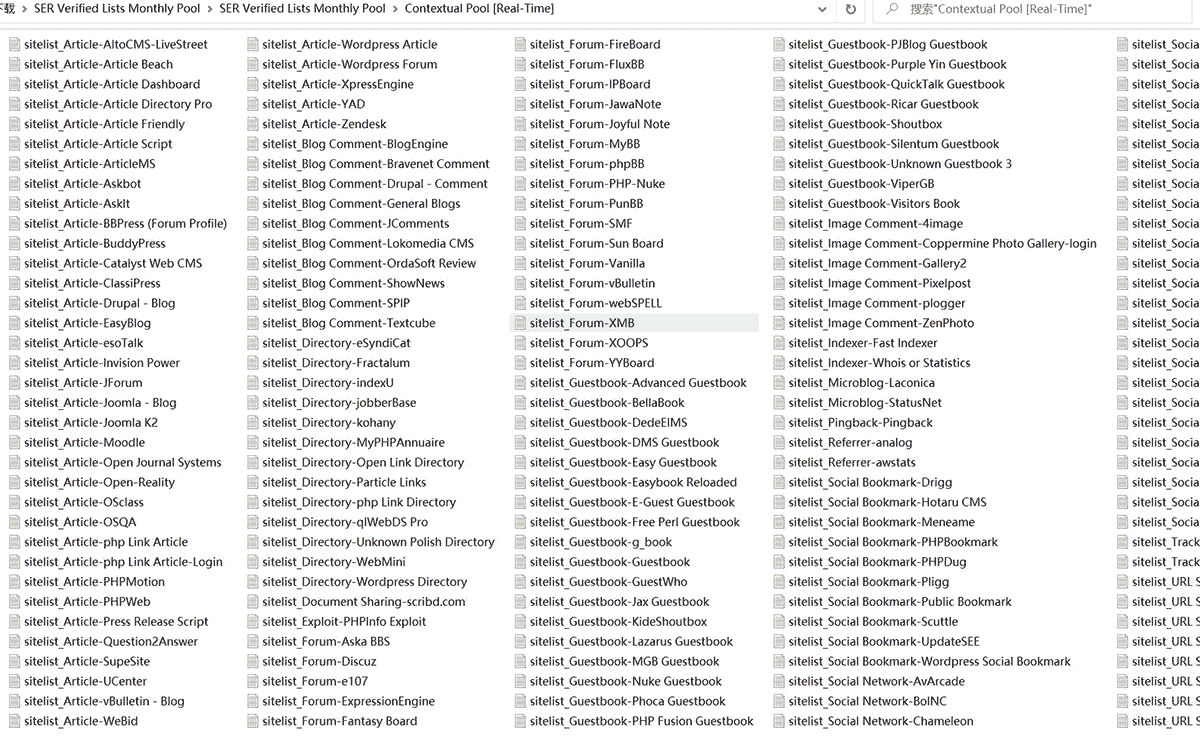Click sitelist_Article-Press Release Script file name

(116, 621)
